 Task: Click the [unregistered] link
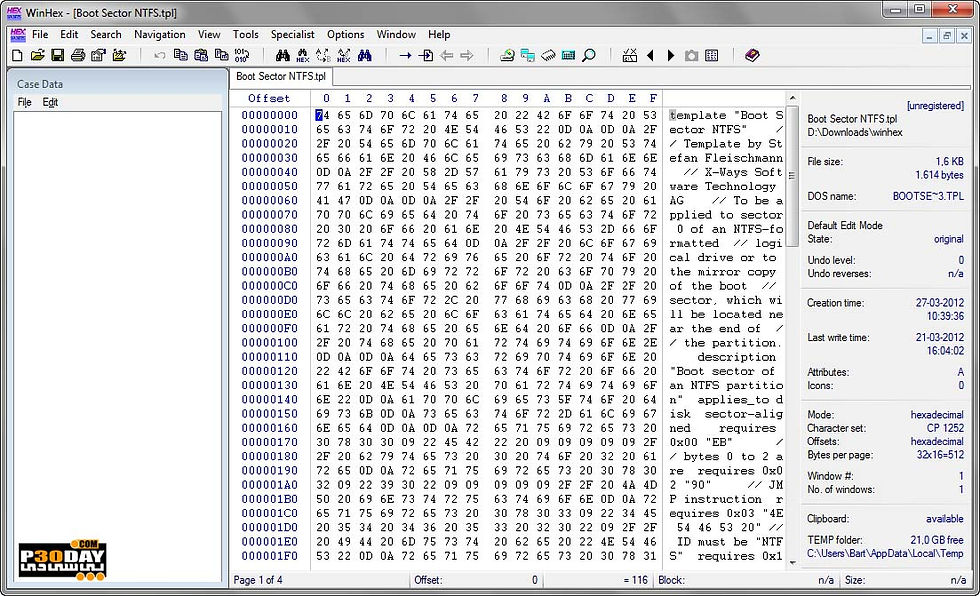point(935,106)
